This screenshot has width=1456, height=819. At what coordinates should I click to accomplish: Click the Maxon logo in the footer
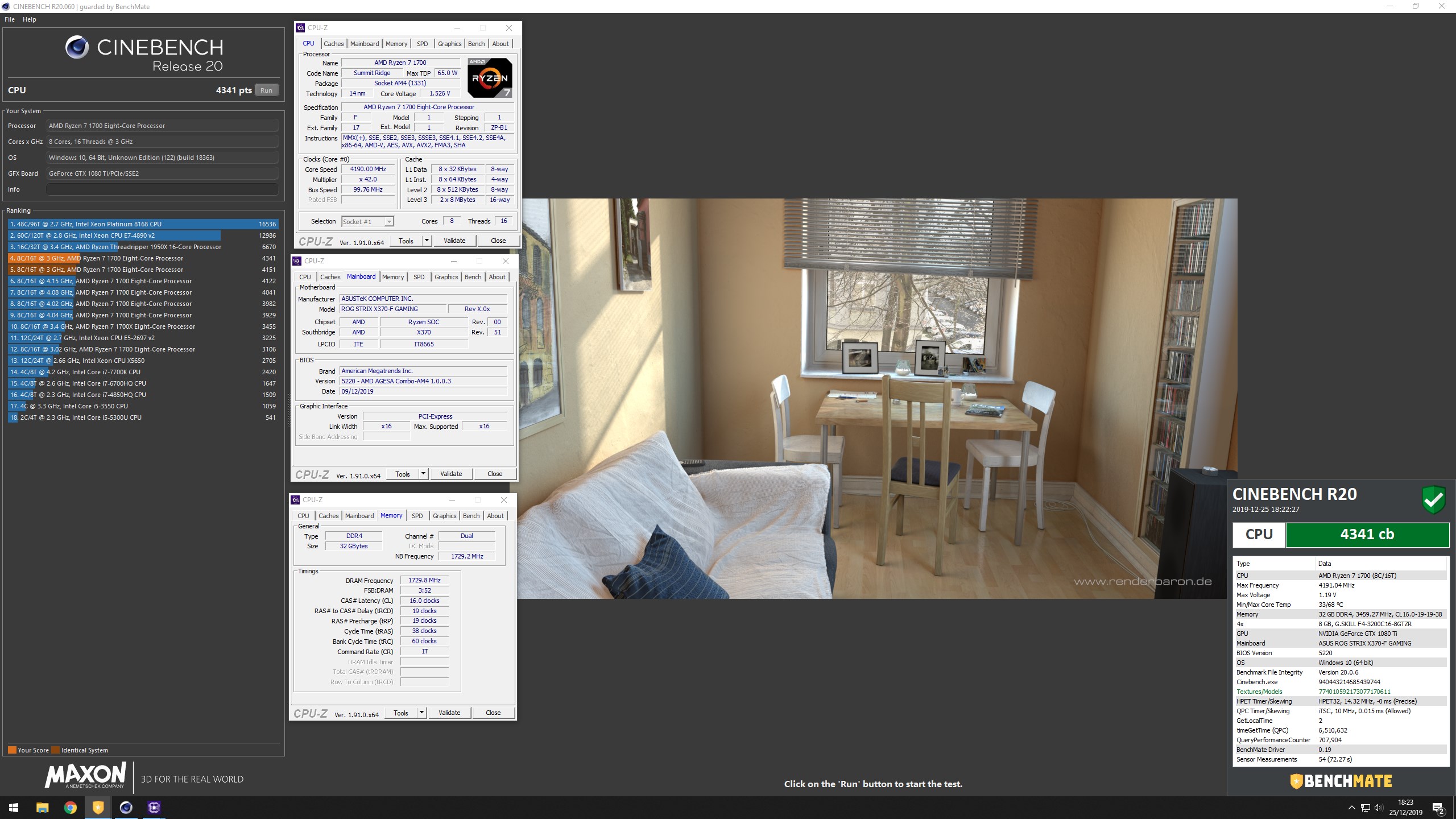coord(85,776)
